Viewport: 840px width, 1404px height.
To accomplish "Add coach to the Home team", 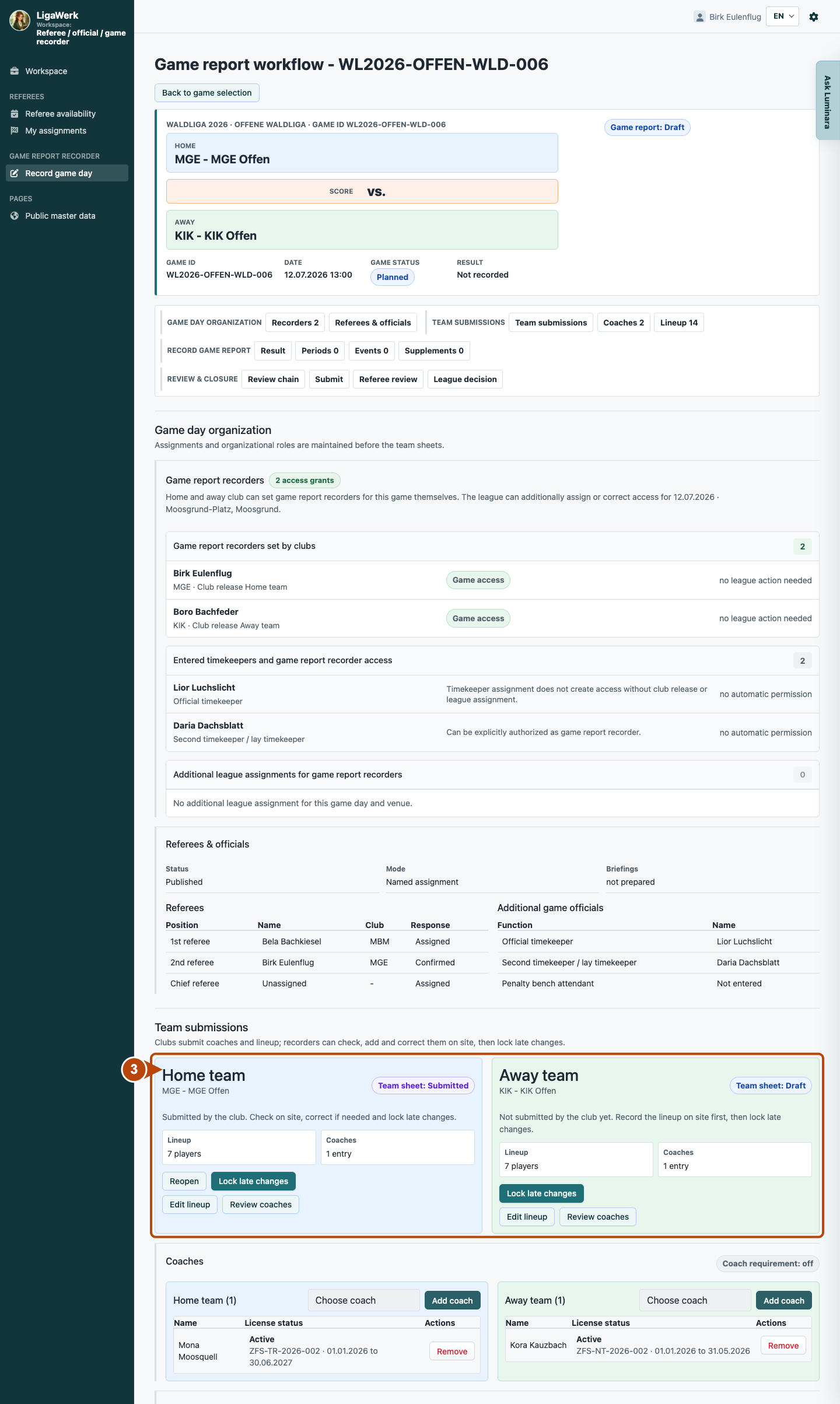I will click(453, 1301).
